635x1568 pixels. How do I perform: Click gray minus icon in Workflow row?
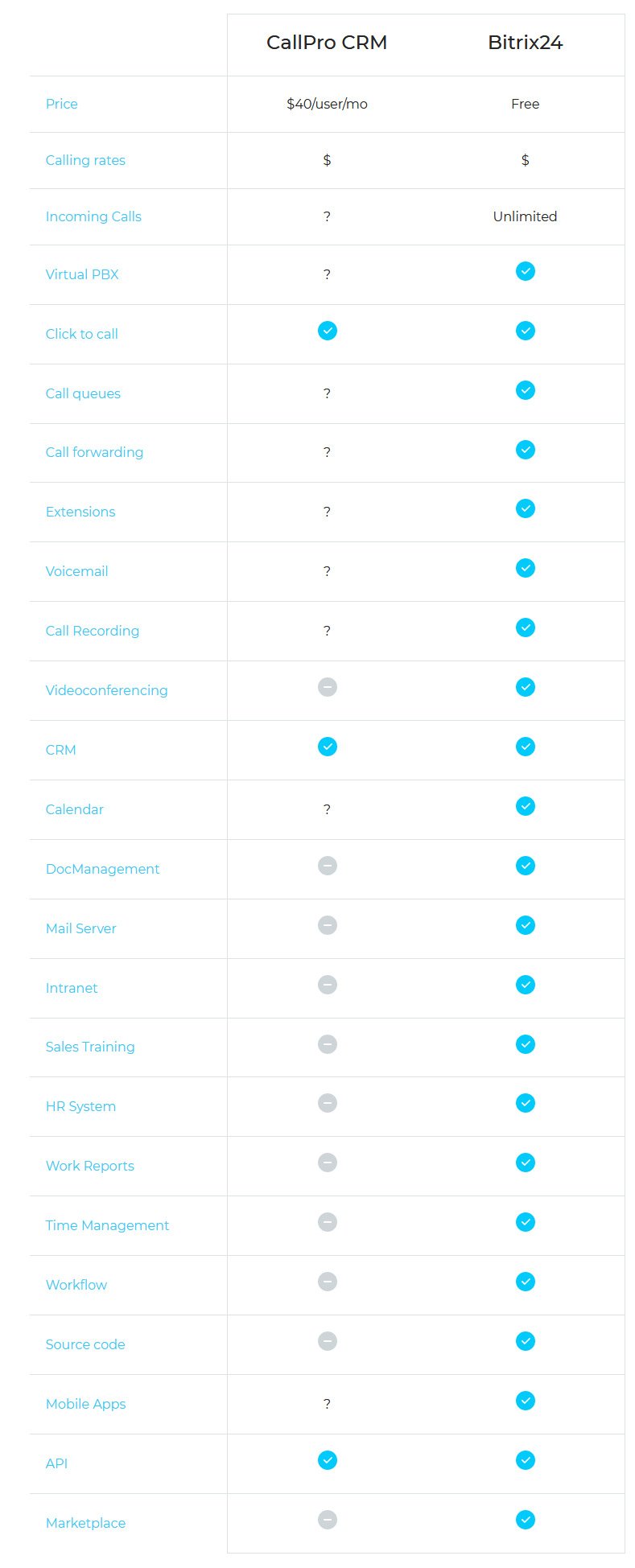click(x=327, y=1282)
